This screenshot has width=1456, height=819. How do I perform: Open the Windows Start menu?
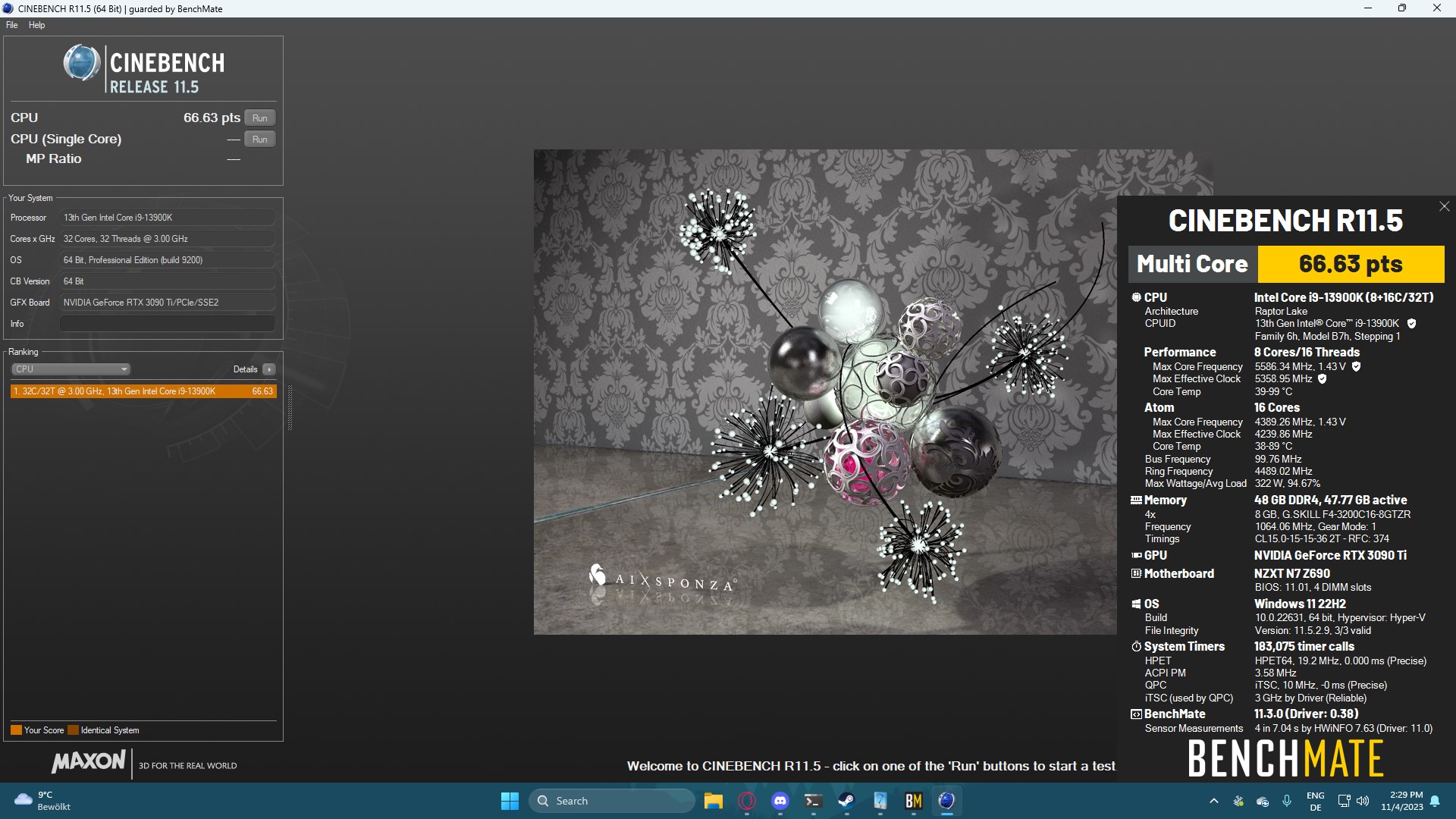pyautogui.click(x=510, y=801)
